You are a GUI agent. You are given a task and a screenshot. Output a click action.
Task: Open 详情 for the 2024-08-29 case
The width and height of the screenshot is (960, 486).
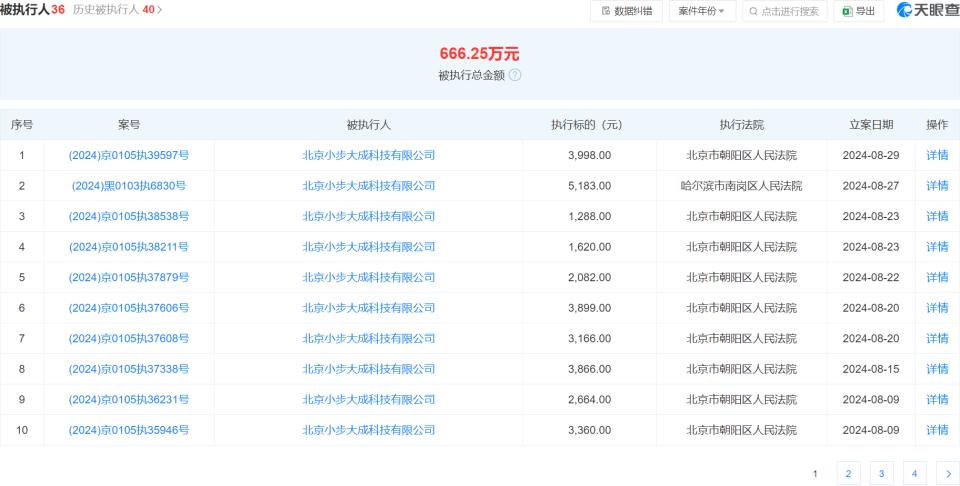tap(937, 155)
